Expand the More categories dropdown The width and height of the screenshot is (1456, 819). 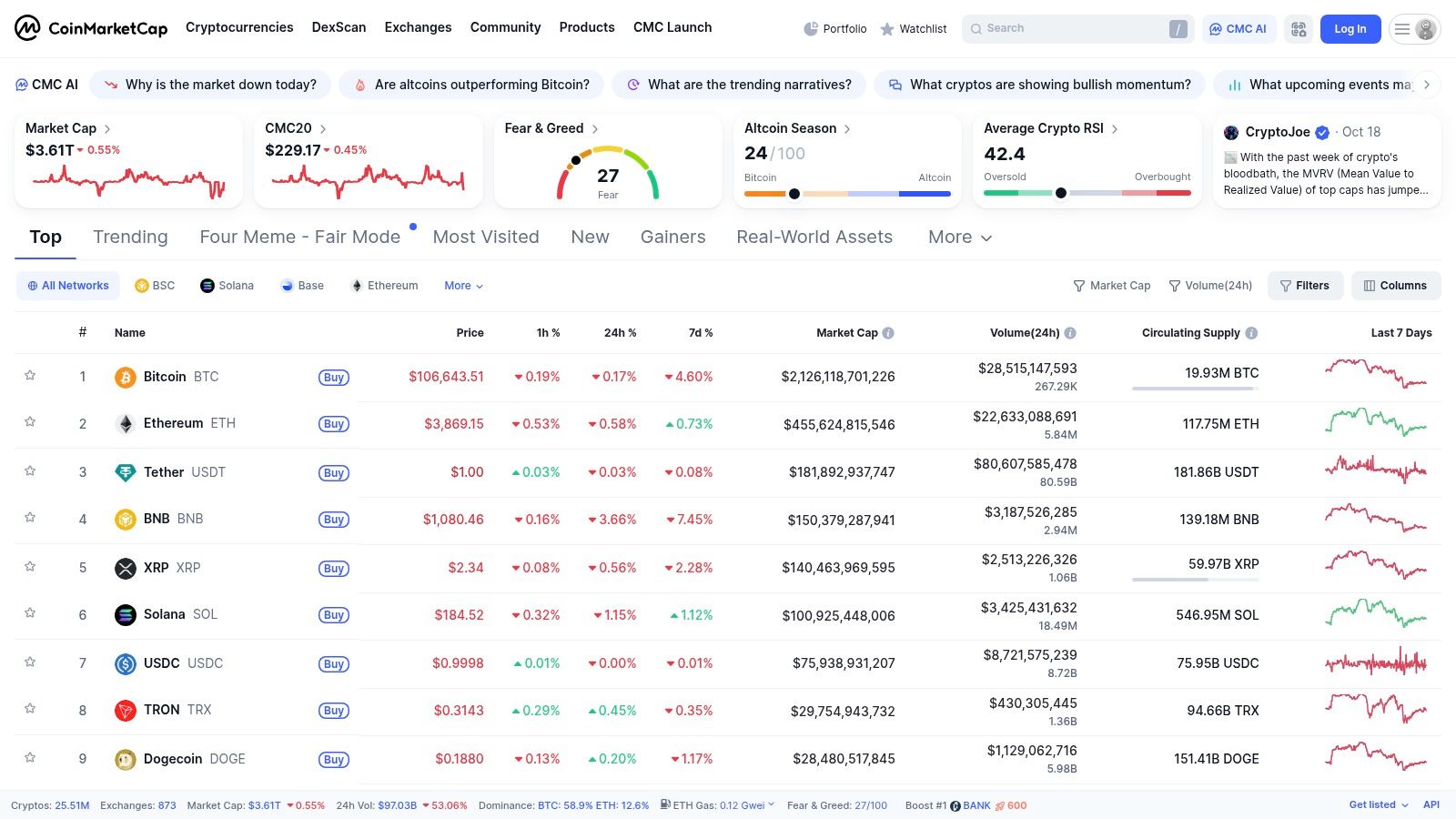click(x=959, y=238)
